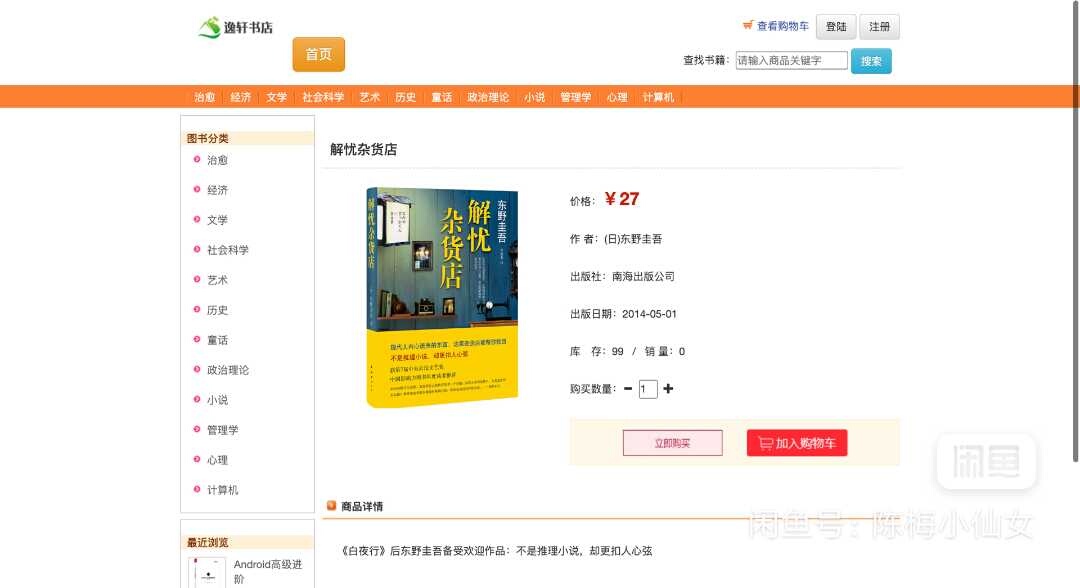
Task: Open the Android高级进阶 book thumbnail
Action: 207,573
